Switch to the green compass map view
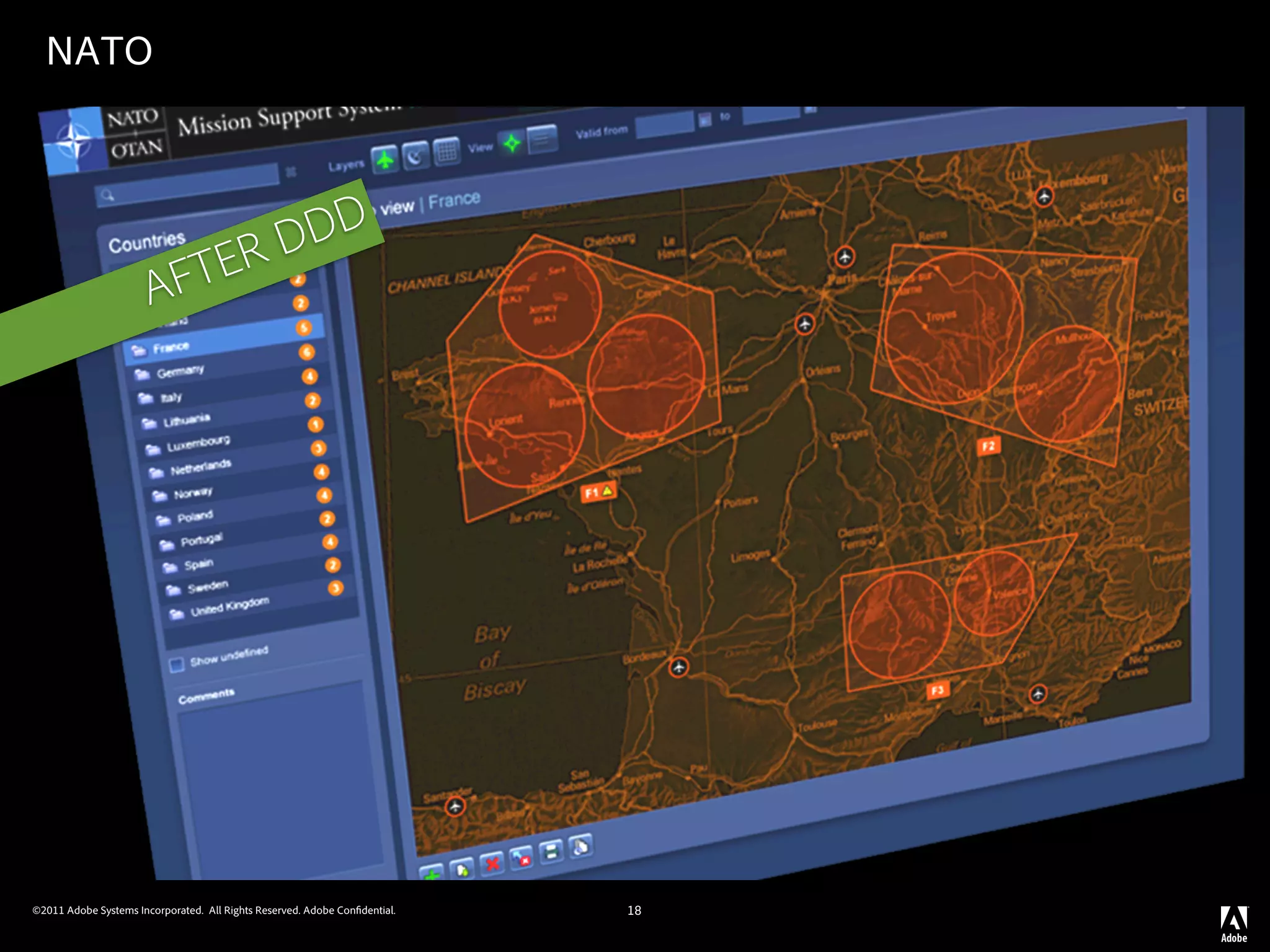The height and width of the screenshot is (952, 1270). click(x=512, y=144)
